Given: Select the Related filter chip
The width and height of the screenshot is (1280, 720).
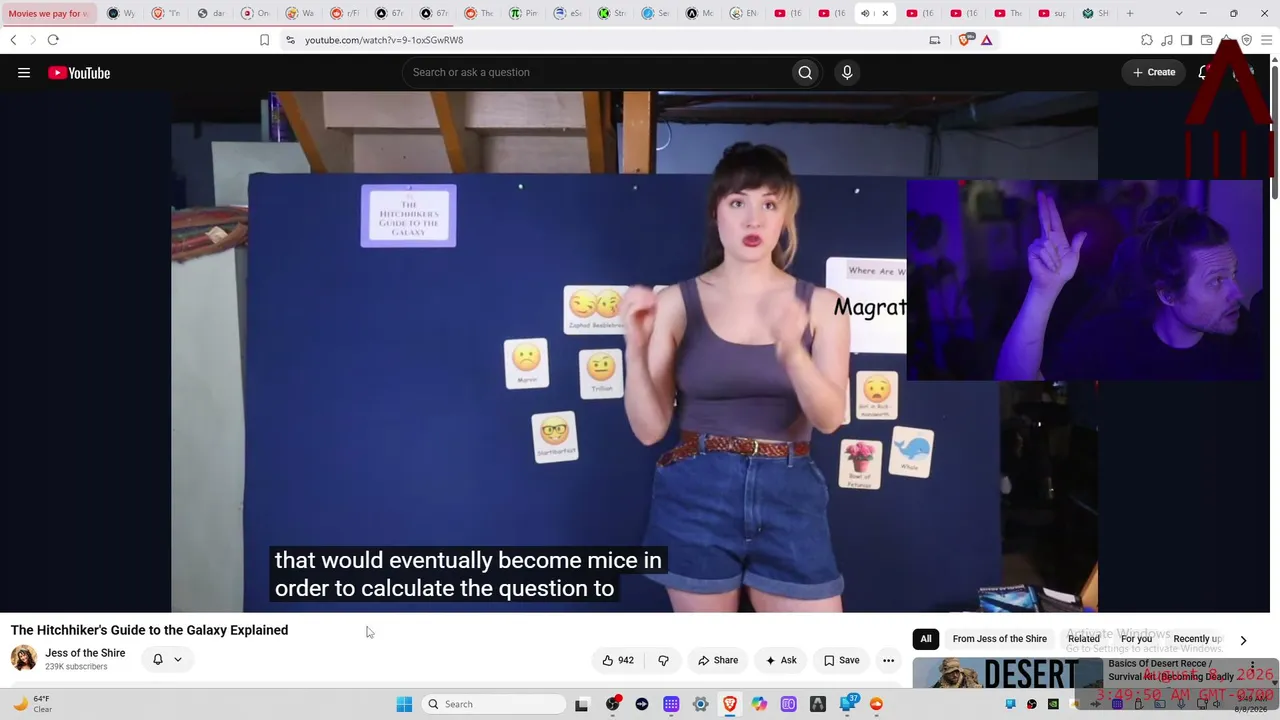Looking at the screenshot, I should 1084,639.
